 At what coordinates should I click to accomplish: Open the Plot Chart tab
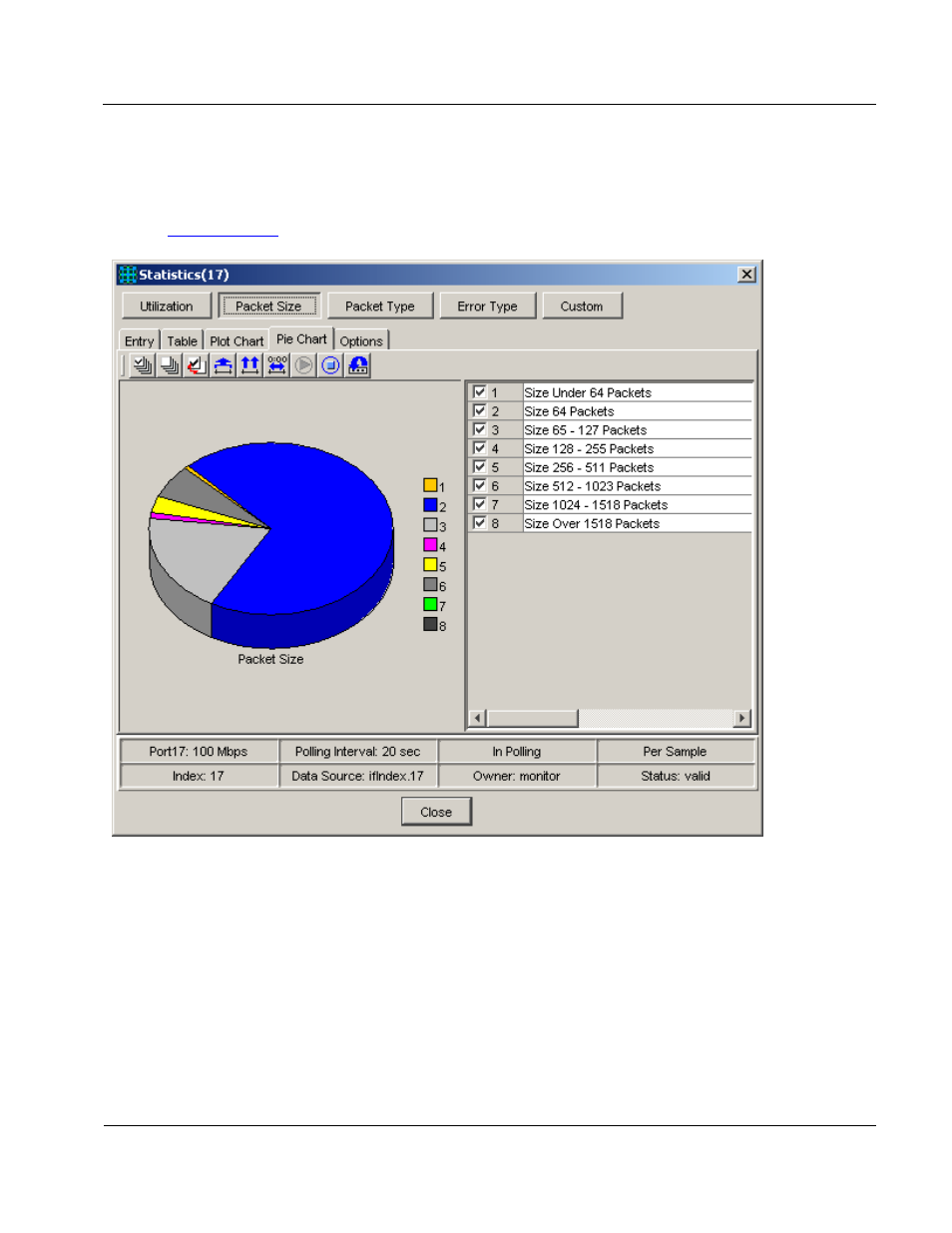[x=237, y=340]
